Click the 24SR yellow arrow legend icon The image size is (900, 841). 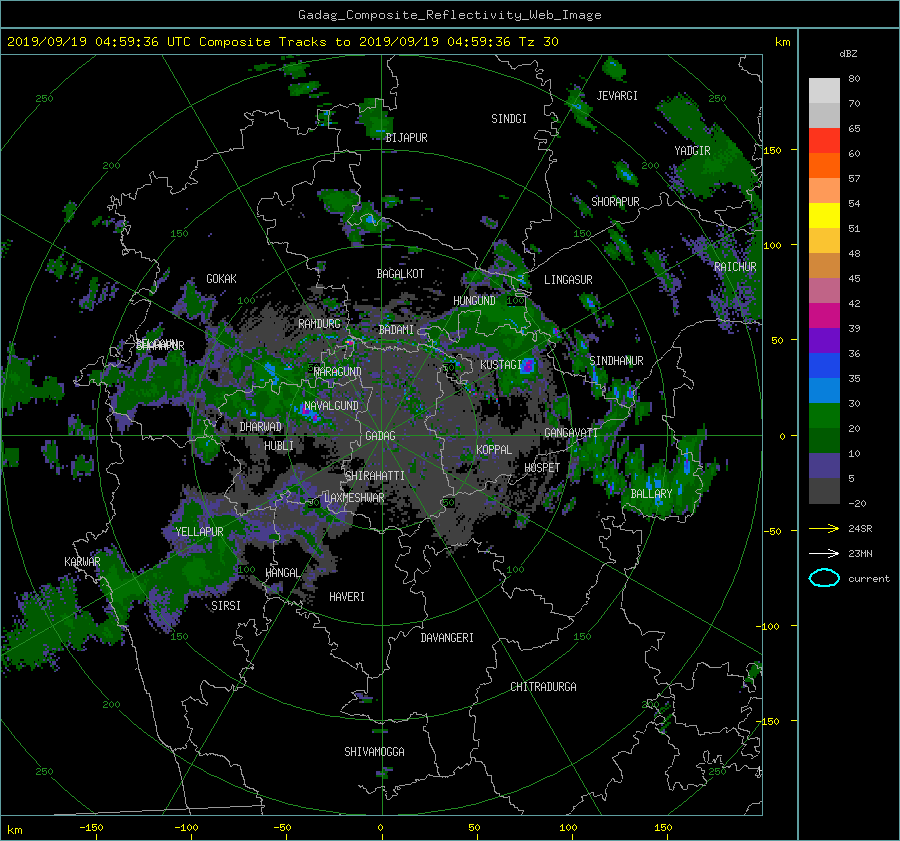(824, 528)
